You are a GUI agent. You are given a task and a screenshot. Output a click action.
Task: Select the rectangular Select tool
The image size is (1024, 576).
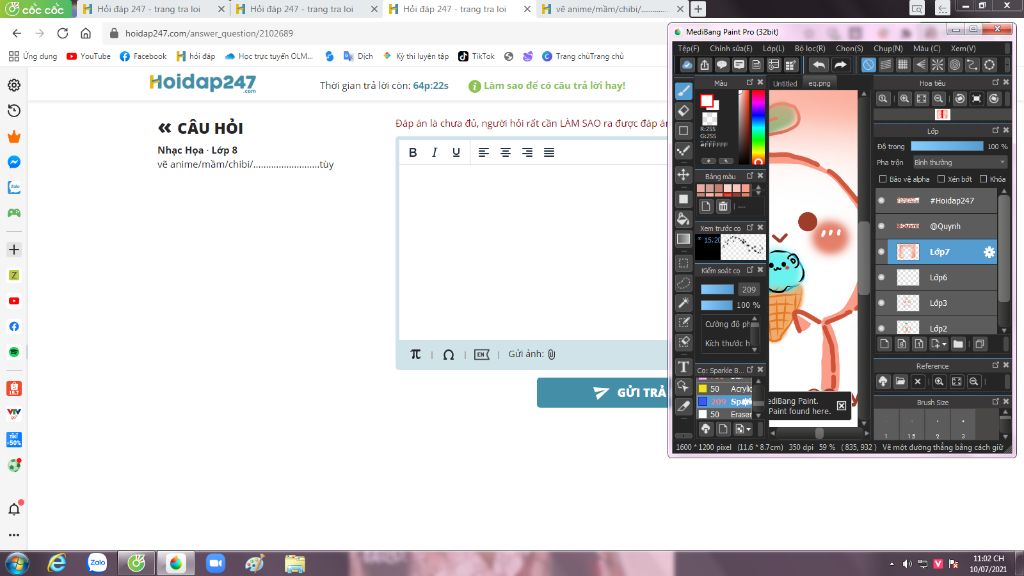pyautogui.click(x=683, y=263)
